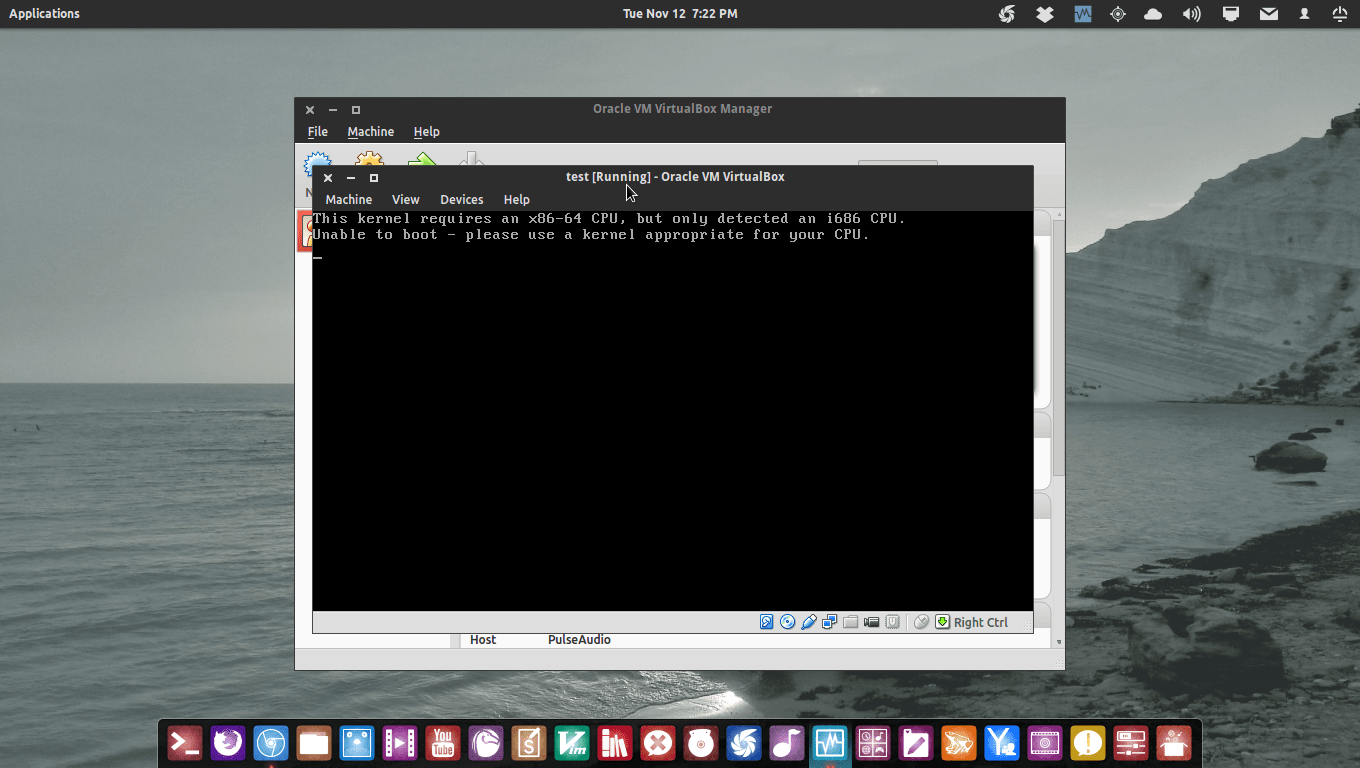Click the keyboard capture arrow indicator
This screenshot has height=768, width=1360.
coord(942,622)
